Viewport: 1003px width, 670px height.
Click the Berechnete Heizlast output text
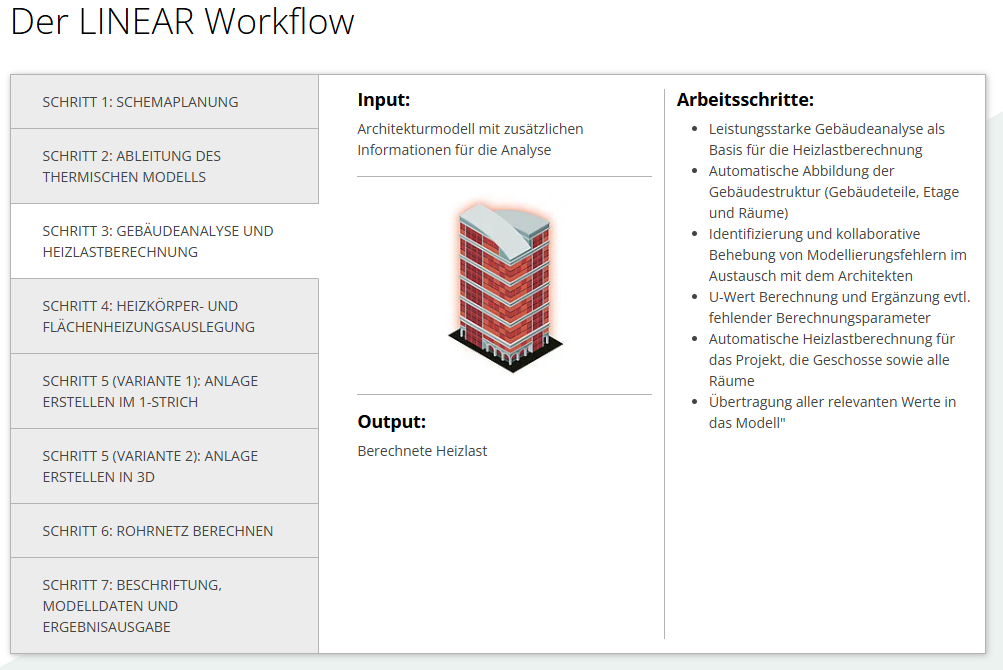coord(422,451)
